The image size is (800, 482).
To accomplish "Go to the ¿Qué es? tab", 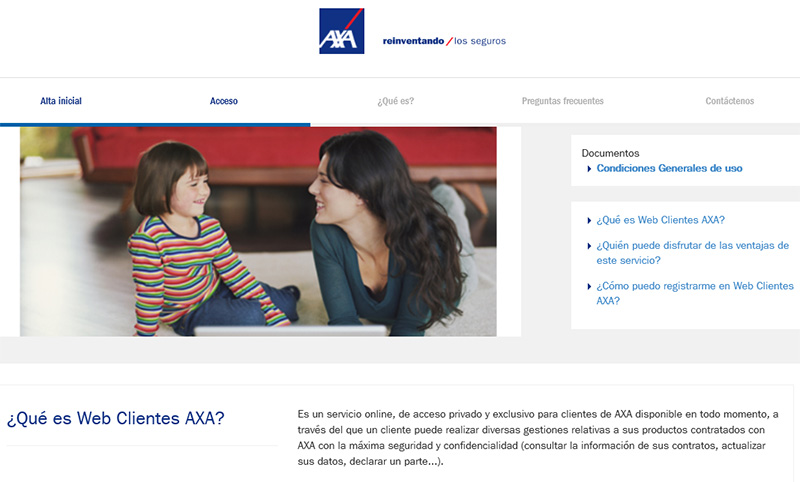I will tap(395, 101).
